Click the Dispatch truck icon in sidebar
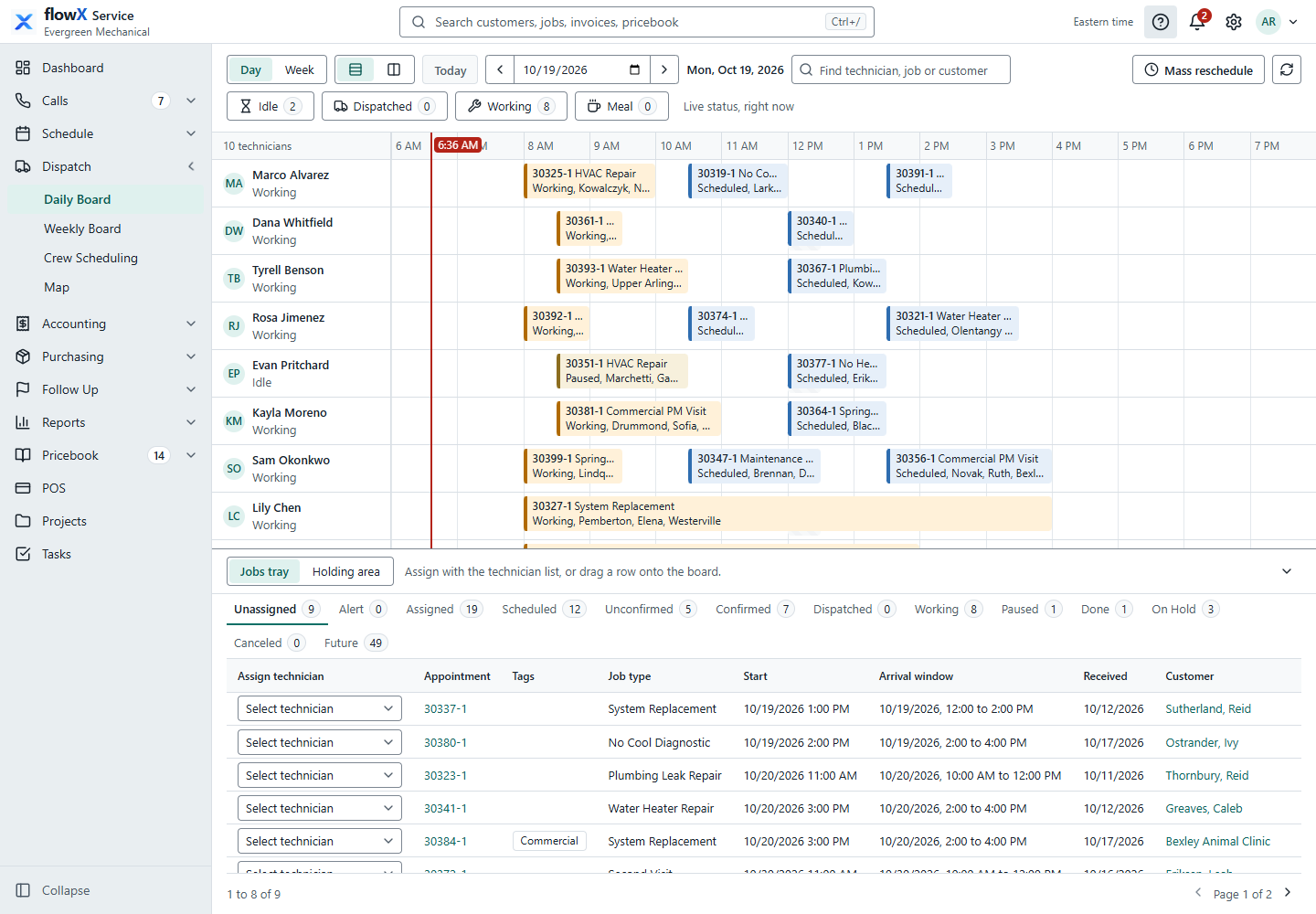Image resolution: width=1316 pixels, height=914 pixels. (23, 166)
